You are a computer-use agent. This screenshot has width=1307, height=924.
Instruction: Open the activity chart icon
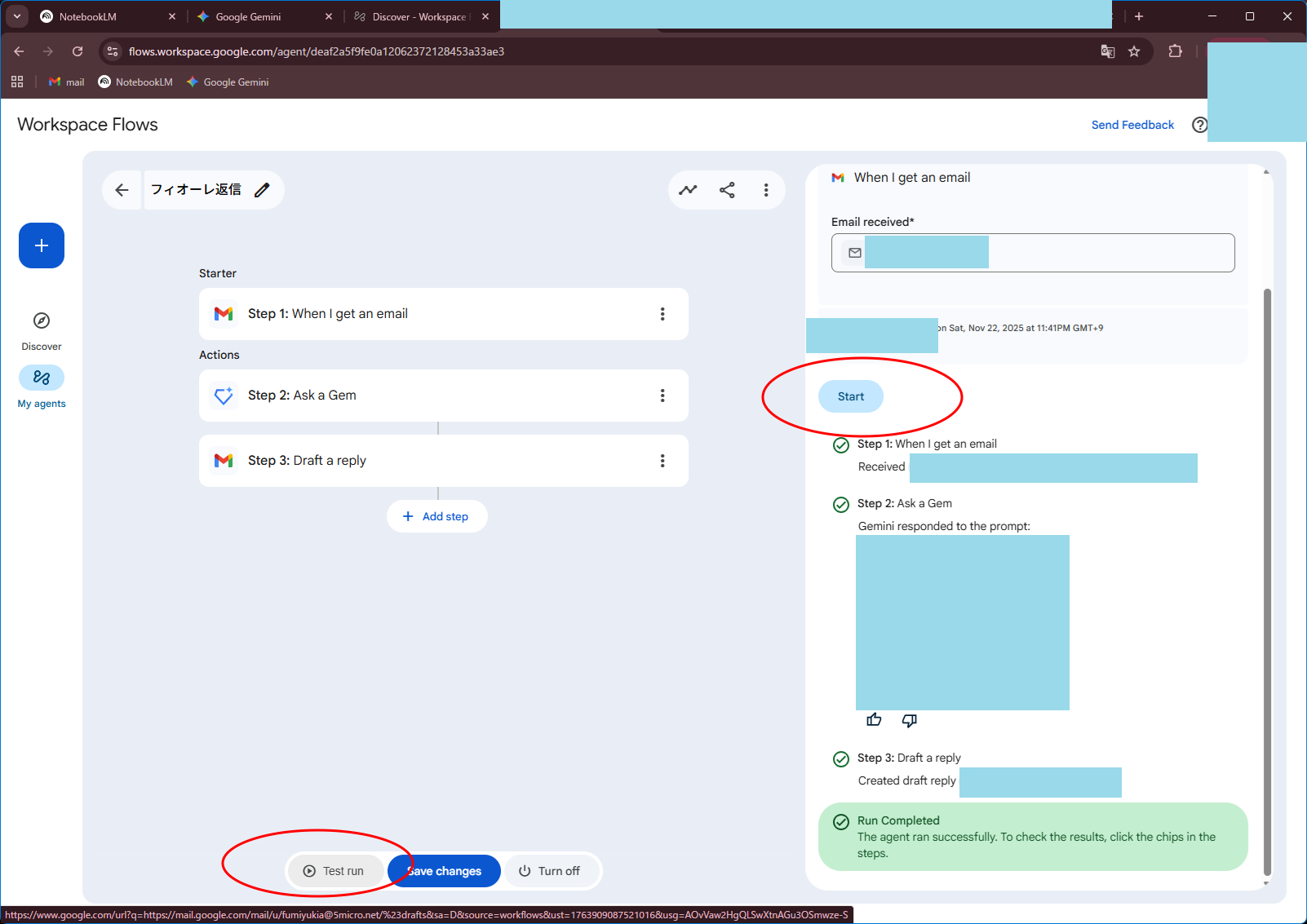[688, 190]
